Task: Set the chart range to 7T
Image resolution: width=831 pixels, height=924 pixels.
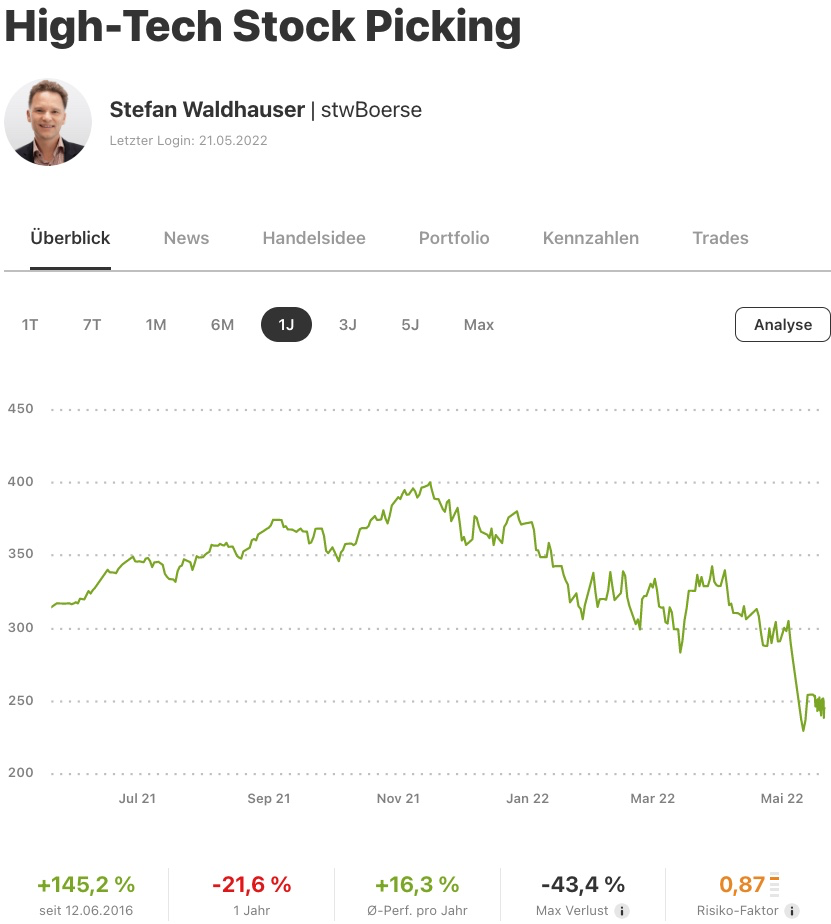Action: pyautogui.click(x=92, y=325)
